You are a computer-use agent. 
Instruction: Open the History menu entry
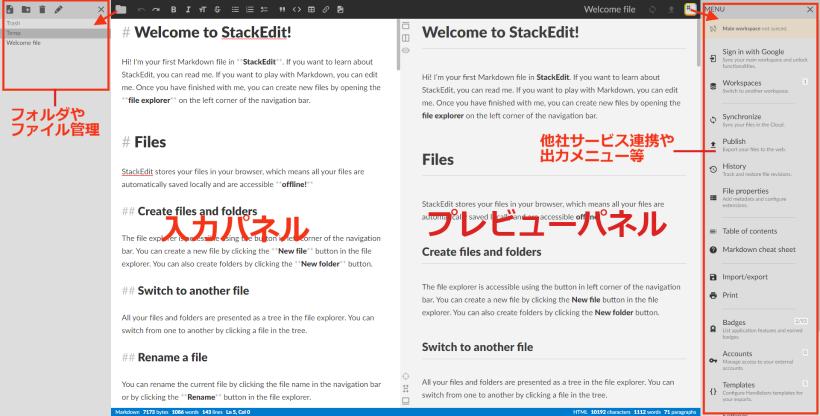[759, 170]
